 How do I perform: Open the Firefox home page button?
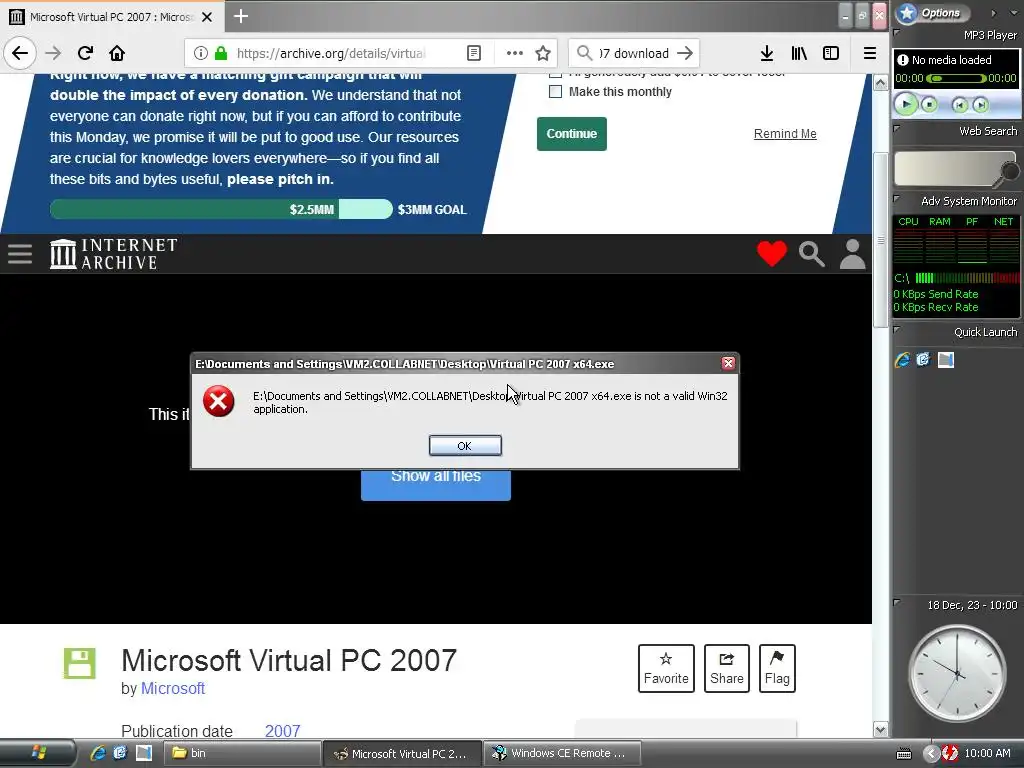click(117, 53)
